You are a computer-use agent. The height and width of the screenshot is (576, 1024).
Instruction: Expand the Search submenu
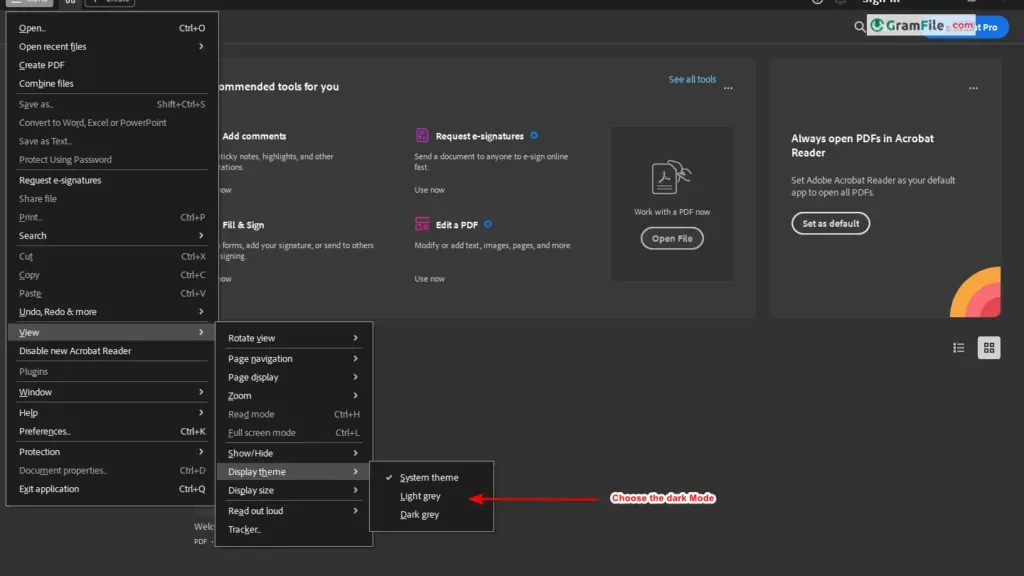click(111, 235)
